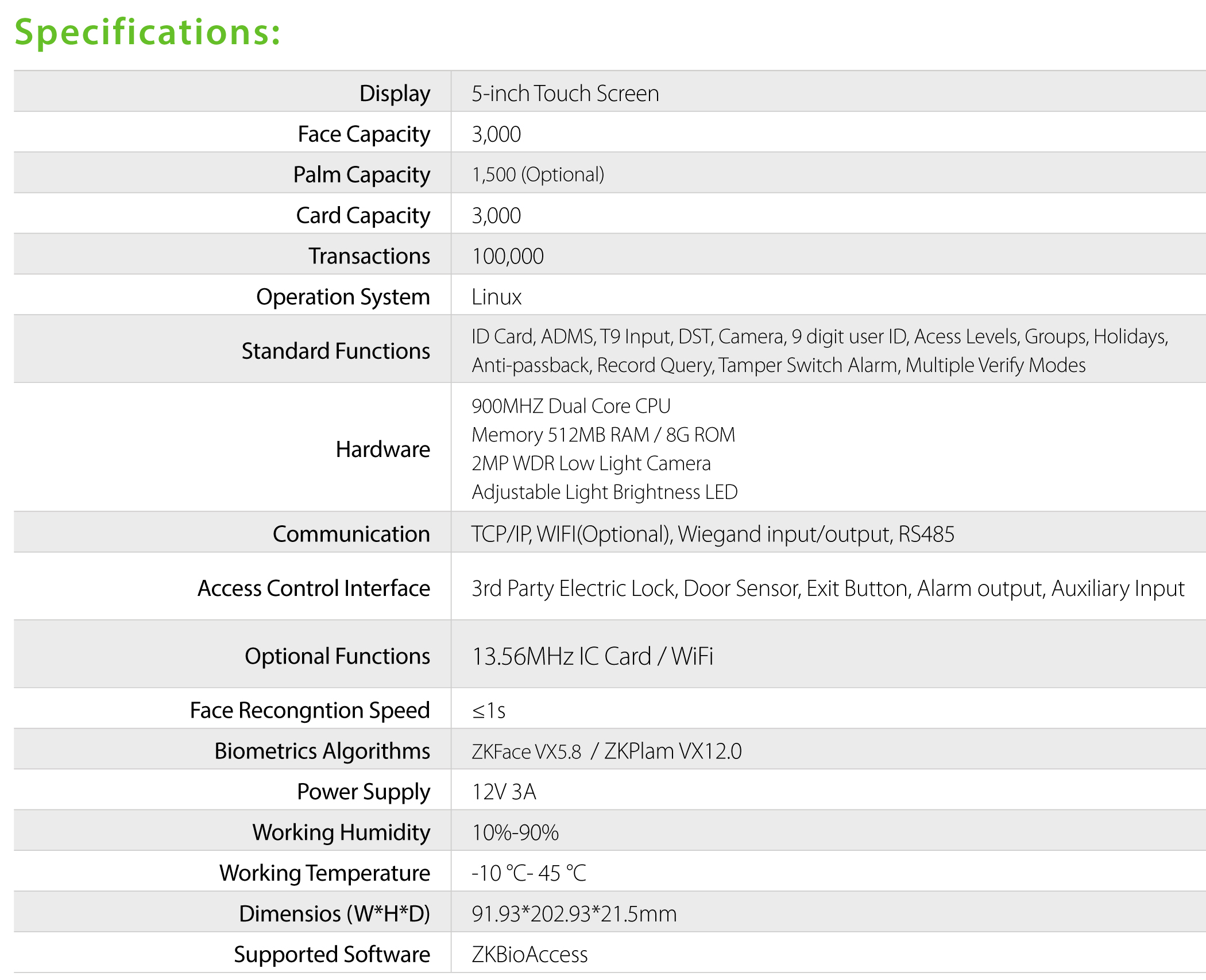This screenshot has width=1206, height=980.
Task: Click the Access Control Interface label
Action: tap(314, 588)
